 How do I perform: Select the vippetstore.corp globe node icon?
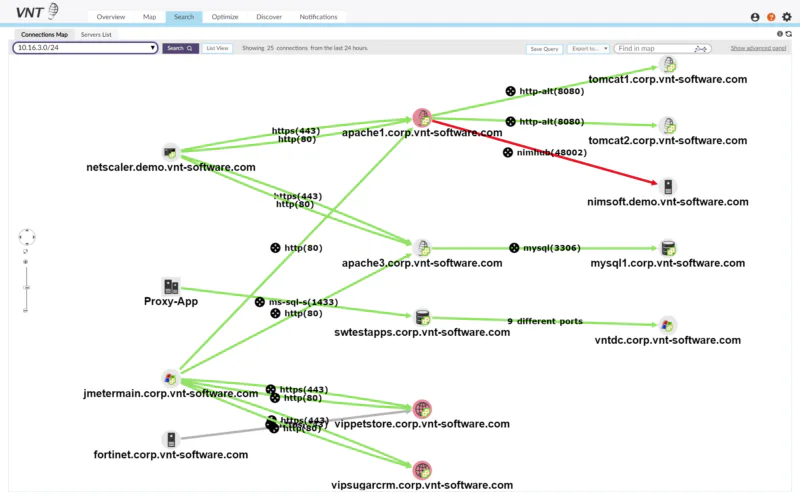point(422,409)
